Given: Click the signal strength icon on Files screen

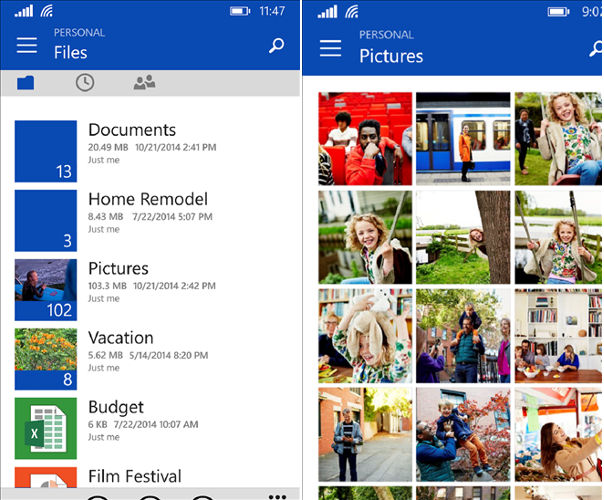Looking at the screenshot, I should pos(24,11).
